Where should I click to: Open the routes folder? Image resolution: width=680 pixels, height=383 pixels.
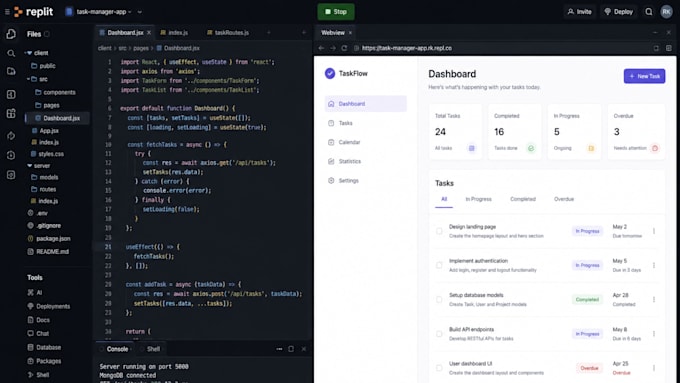[x=43, y=189]
